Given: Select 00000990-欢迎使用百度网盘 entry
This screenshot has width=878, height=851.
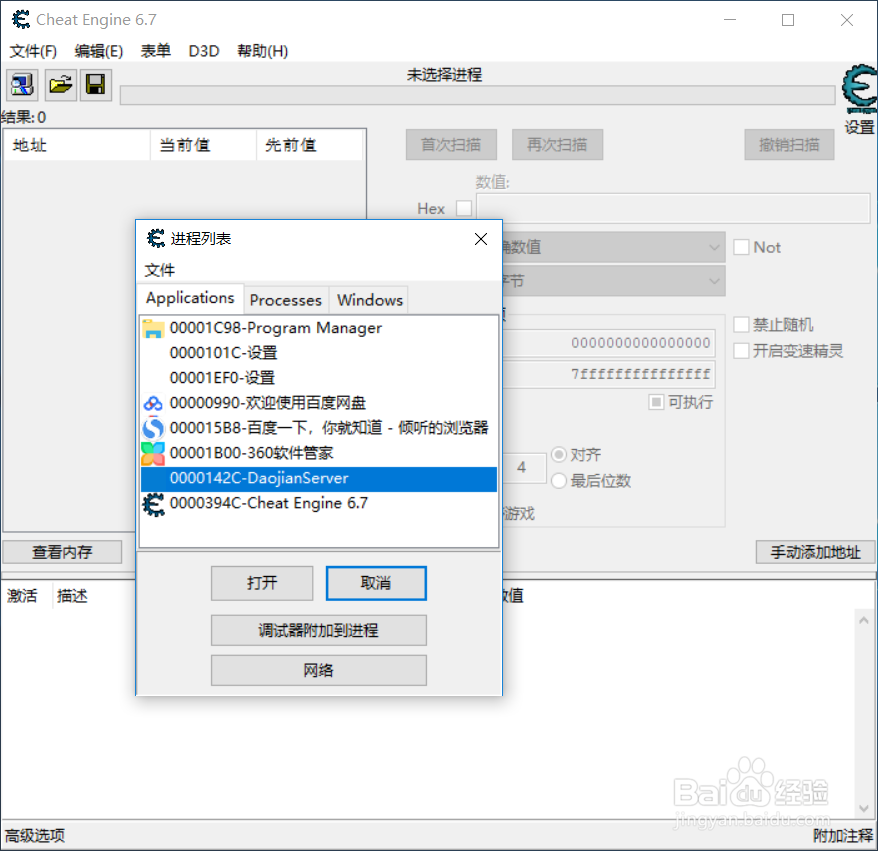Looking at the screenshot, I should coord(319,403).
